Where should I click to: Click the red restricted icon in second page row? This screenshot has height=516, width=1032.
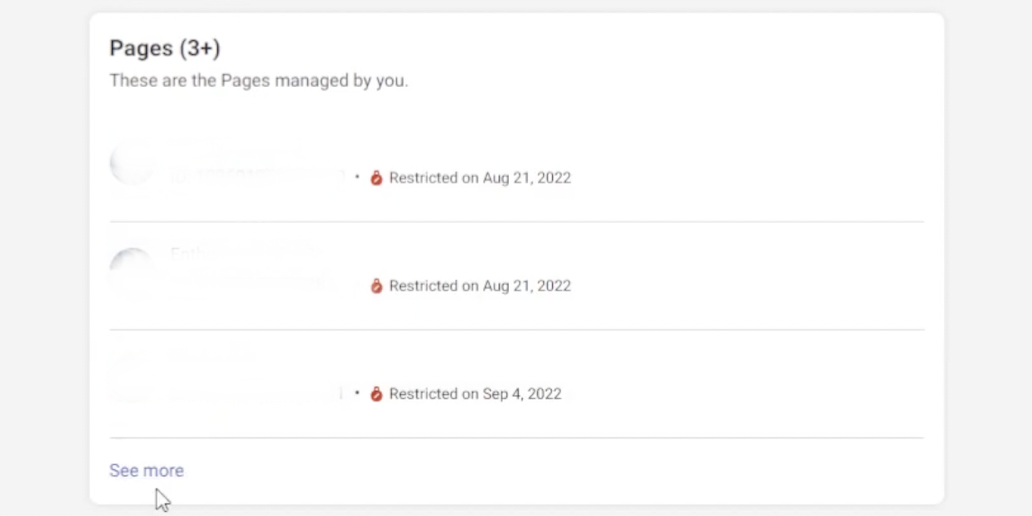[x=376, y=286]
